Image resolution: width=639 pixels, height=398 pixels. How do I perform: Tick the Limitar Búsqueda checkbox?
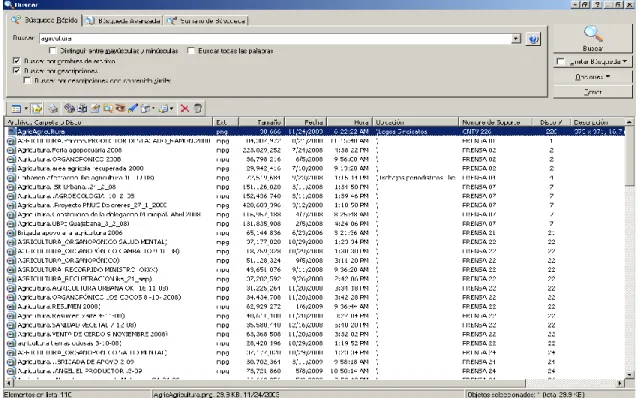click(561, 62)
